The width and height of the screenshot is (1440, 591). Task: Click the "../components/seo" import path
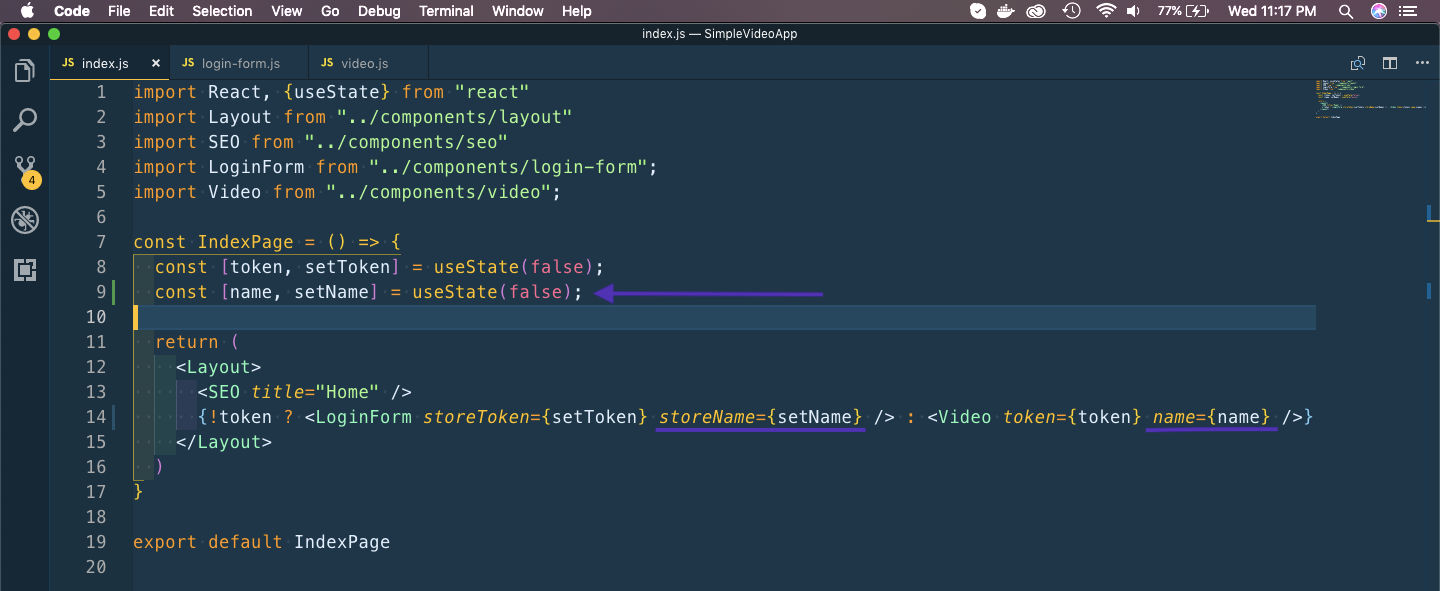pyautogui.click(x=407, y=142)
